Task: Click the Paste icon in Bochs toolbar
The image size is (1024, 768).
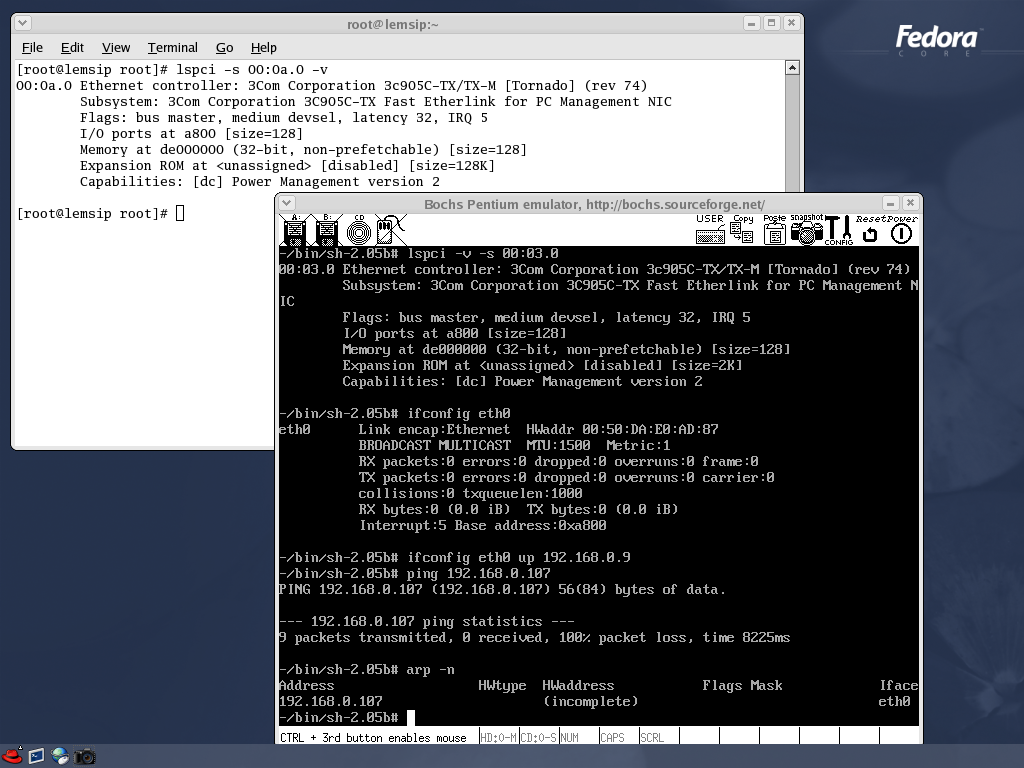Action: coord(775,229)
